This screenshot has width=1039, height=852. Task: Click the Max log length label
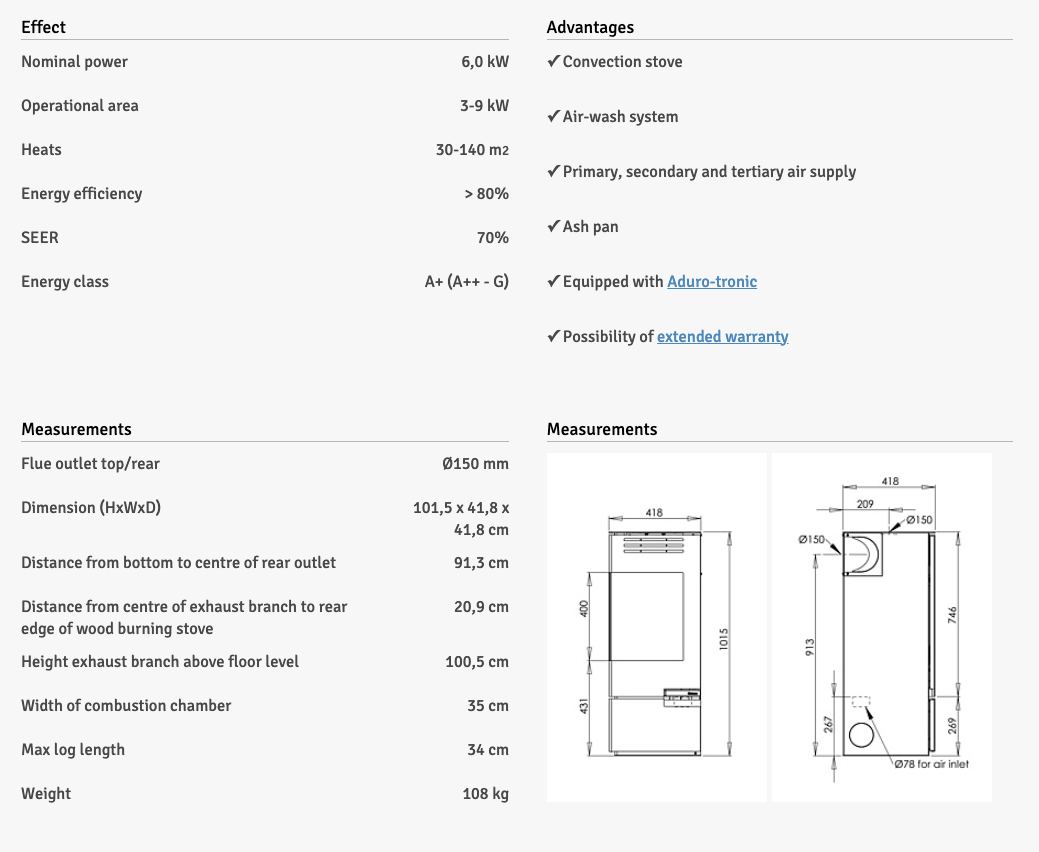(x=73, y=750)
